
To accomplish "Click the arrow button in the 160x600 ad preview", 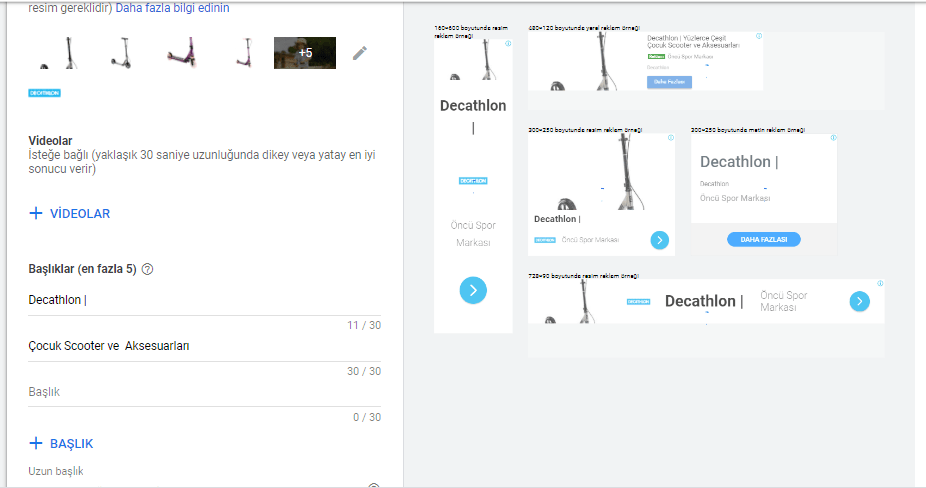I will point(473,290).
